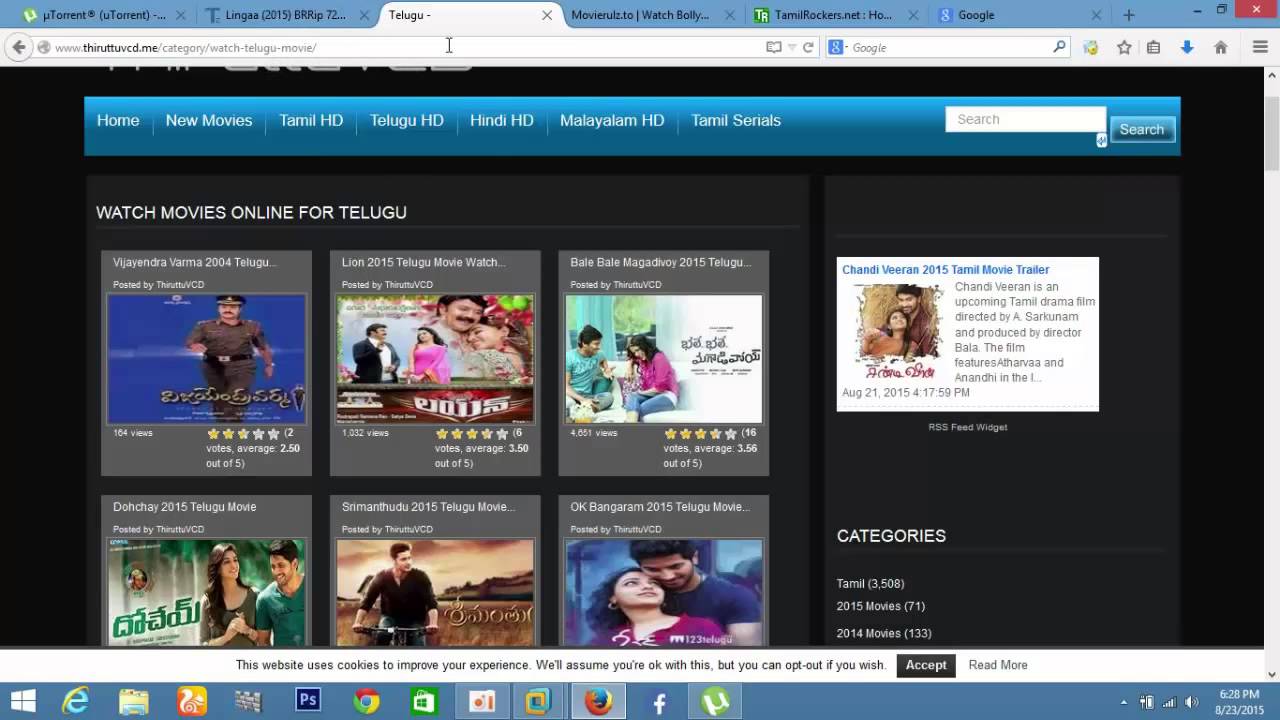The image size is (1280, 720).
Task: Open the New Movies menu item
Action: (x=209, y=120)
